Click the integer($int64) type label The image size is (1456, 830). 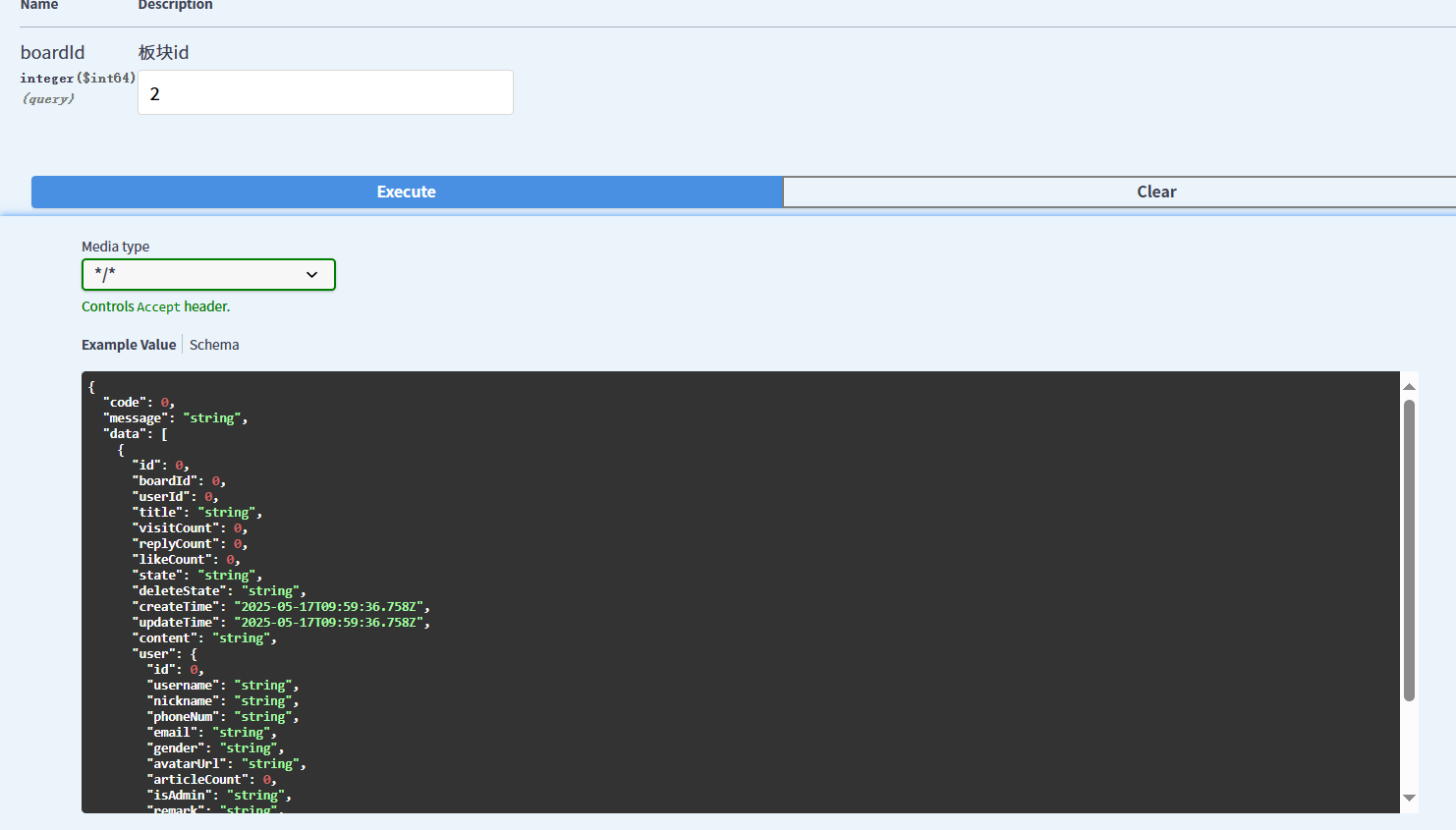tap(78, 78)
